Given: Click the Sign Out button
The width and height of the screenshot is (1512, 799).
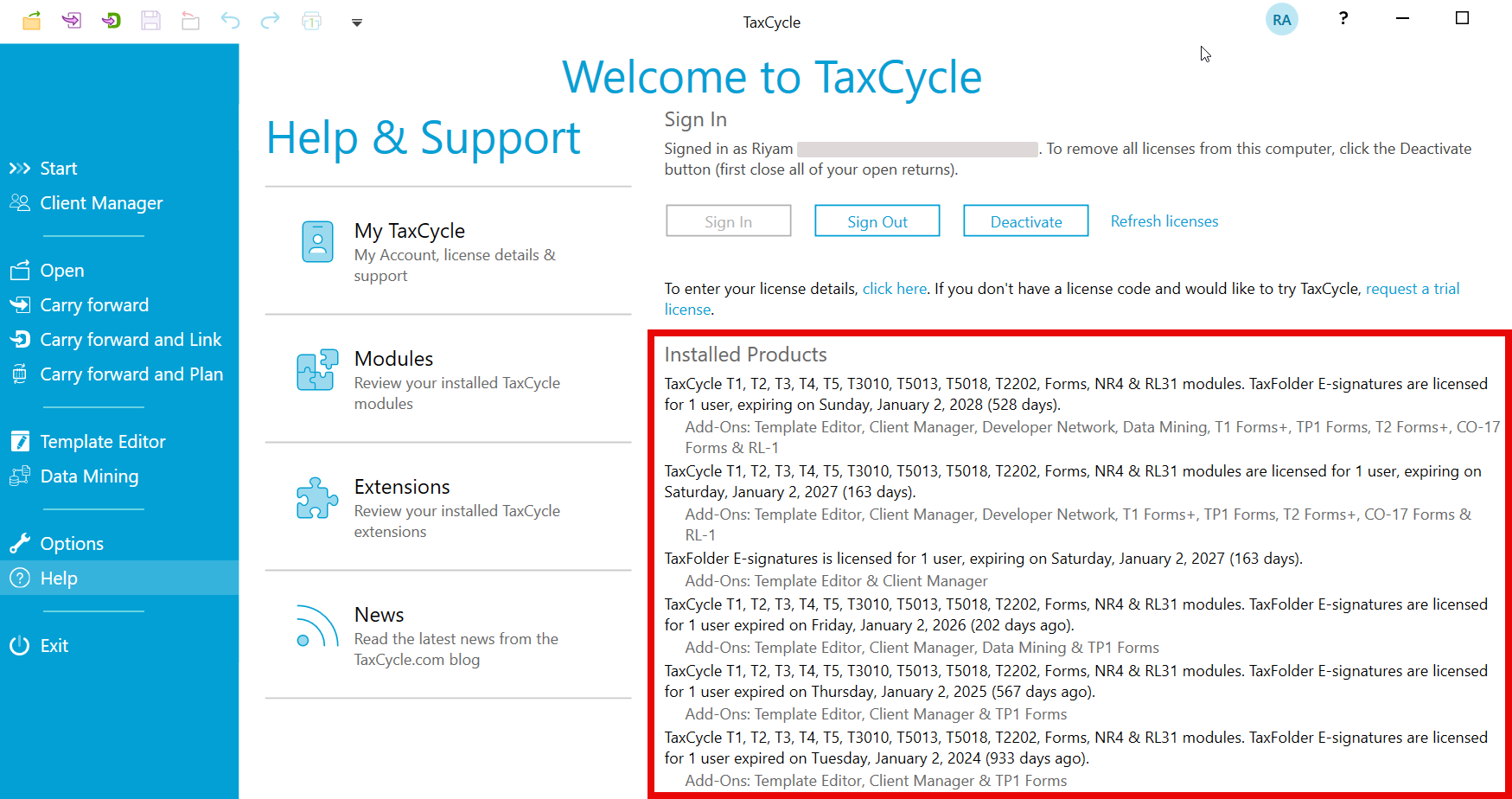Looking at the screenshot, I should pos(877,221).
